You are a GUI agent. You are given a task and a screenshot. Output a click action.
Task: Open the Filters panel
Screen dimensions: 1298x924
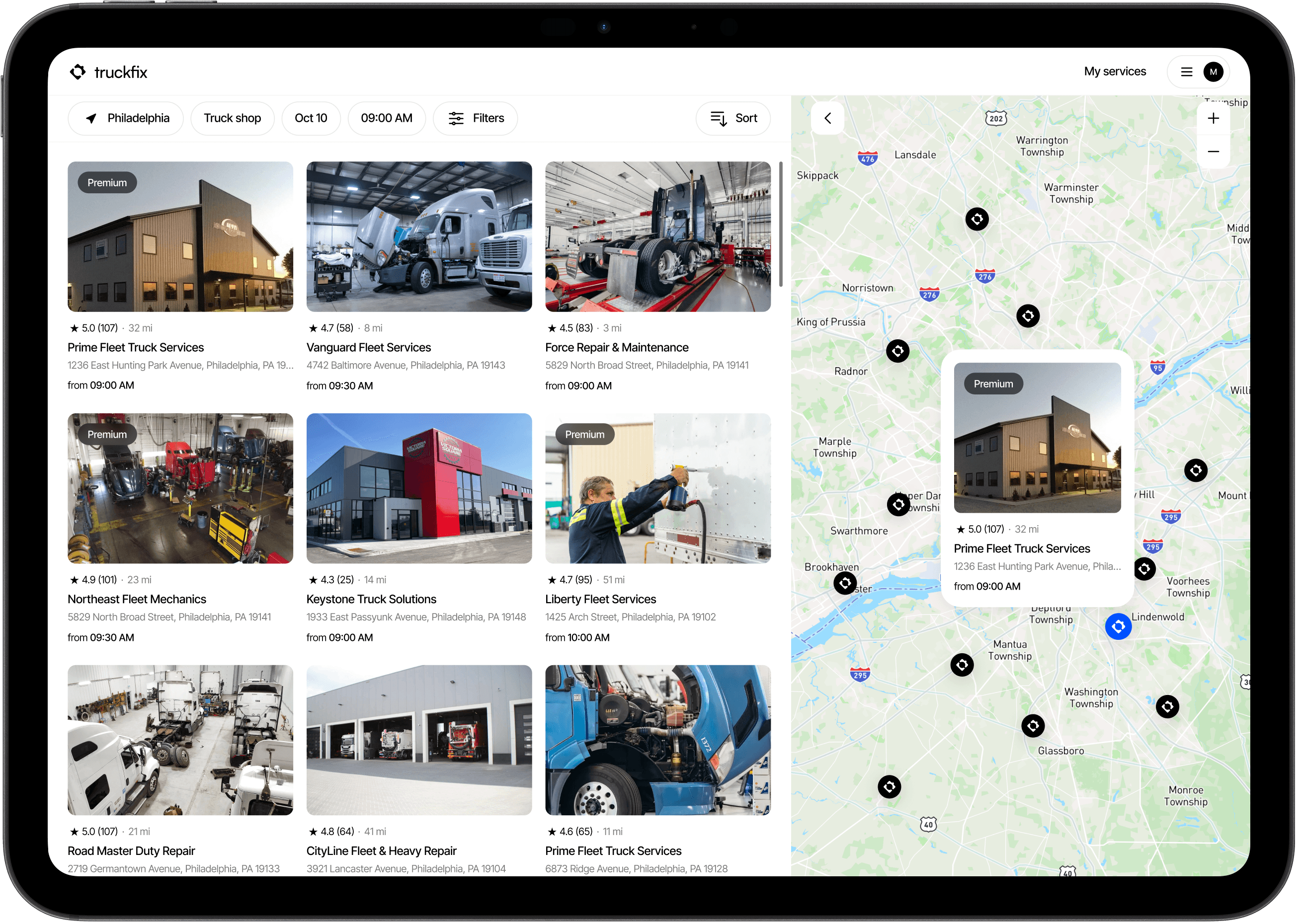[476, 118]
